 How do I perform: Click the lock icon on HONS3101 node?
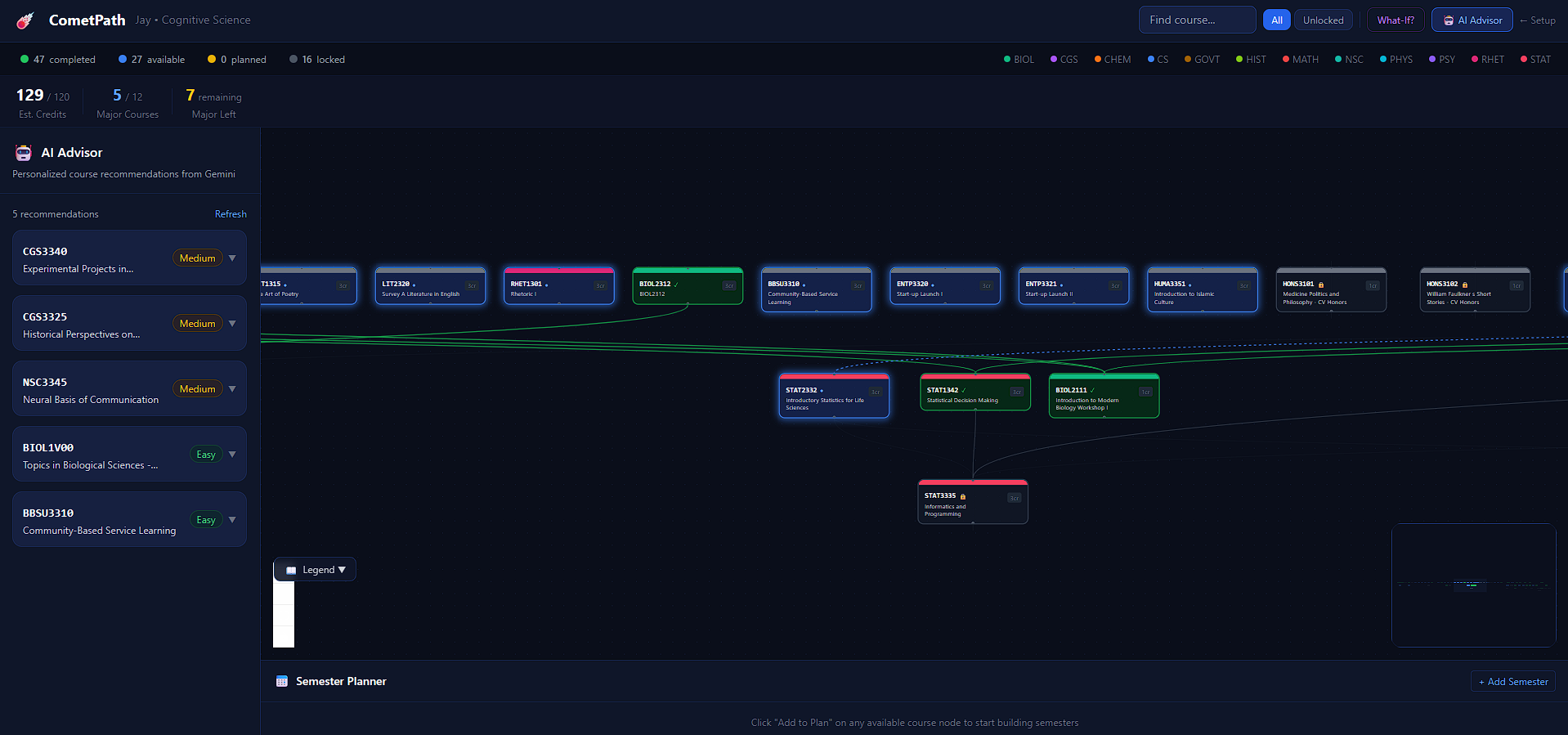click(x=1321, y=285)
